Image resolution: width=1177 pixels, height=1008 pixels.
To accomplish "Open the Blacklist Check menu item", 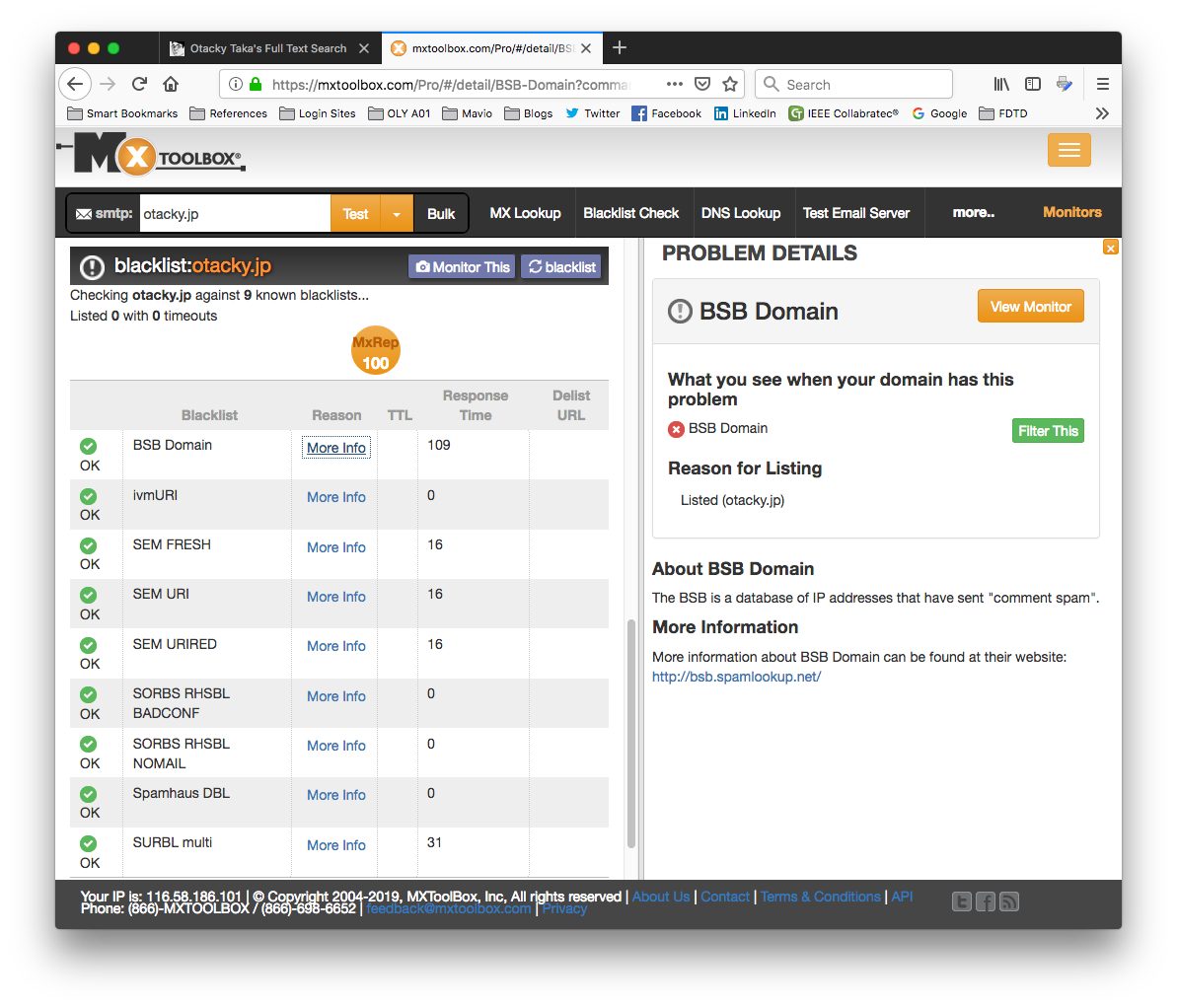I will [630, 213].
